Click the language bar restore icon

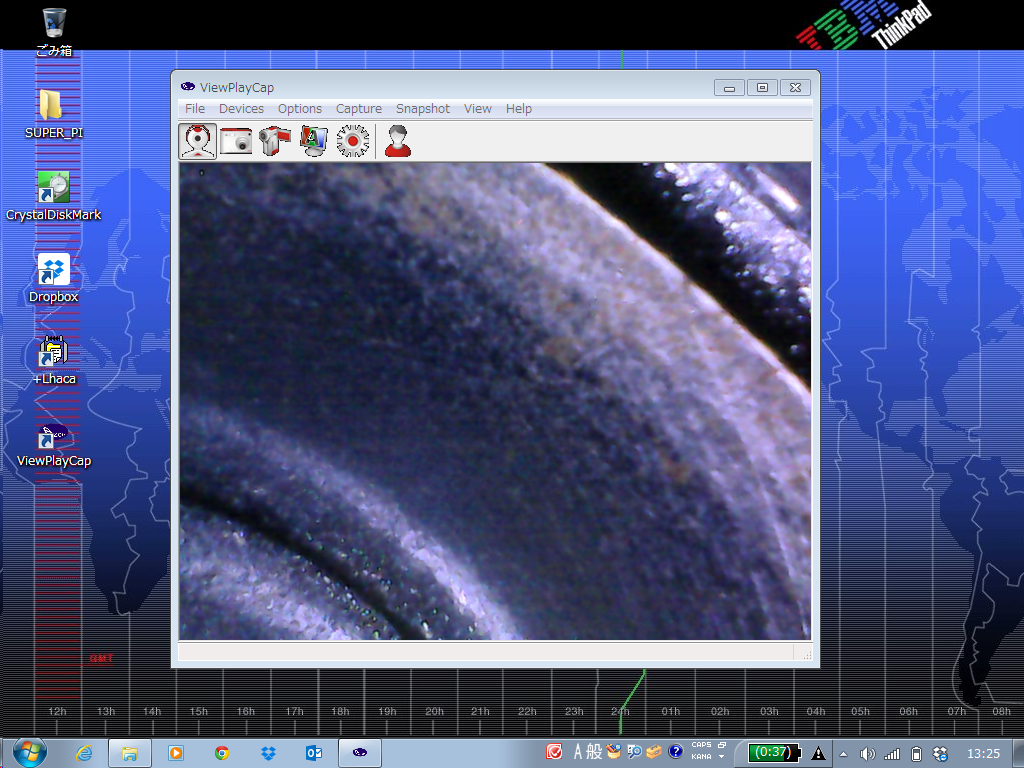pos(722,745)
